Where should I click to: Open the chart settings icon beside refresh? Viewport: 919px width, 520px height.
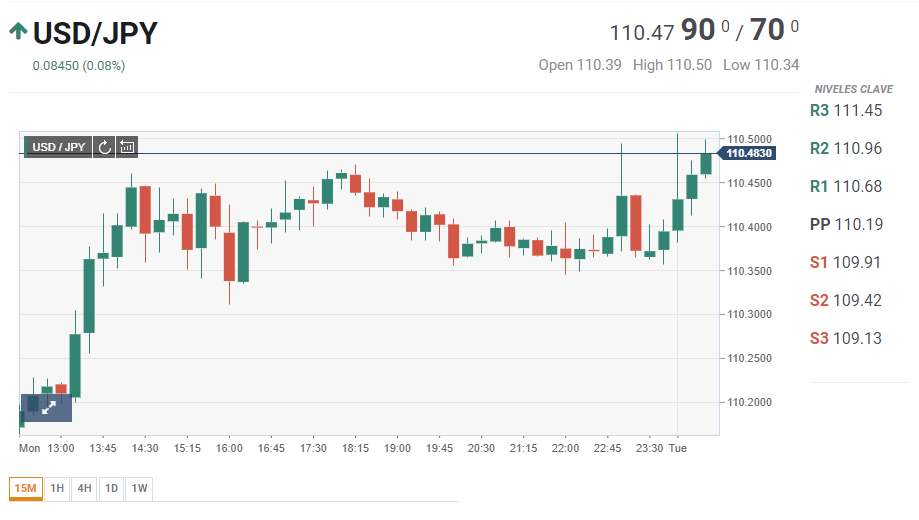127,147
